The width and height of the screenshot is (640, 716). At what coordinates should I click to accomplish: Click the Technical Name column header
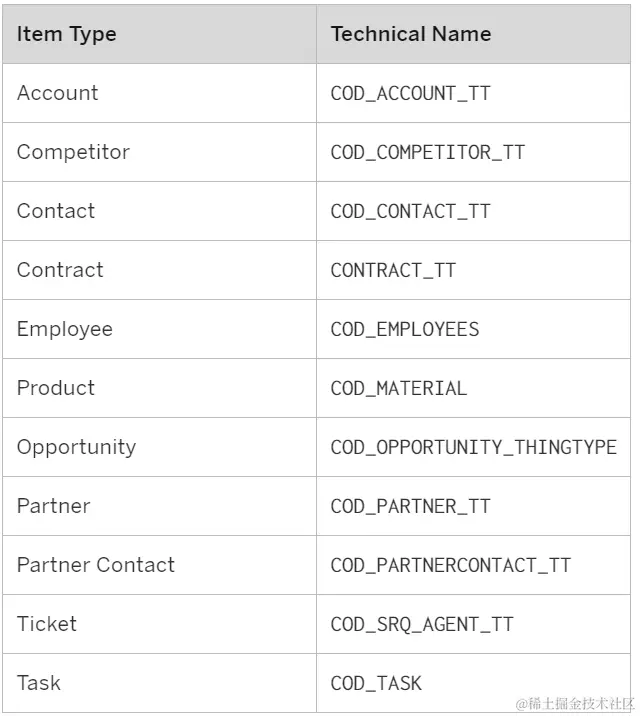tap(411, 34)
